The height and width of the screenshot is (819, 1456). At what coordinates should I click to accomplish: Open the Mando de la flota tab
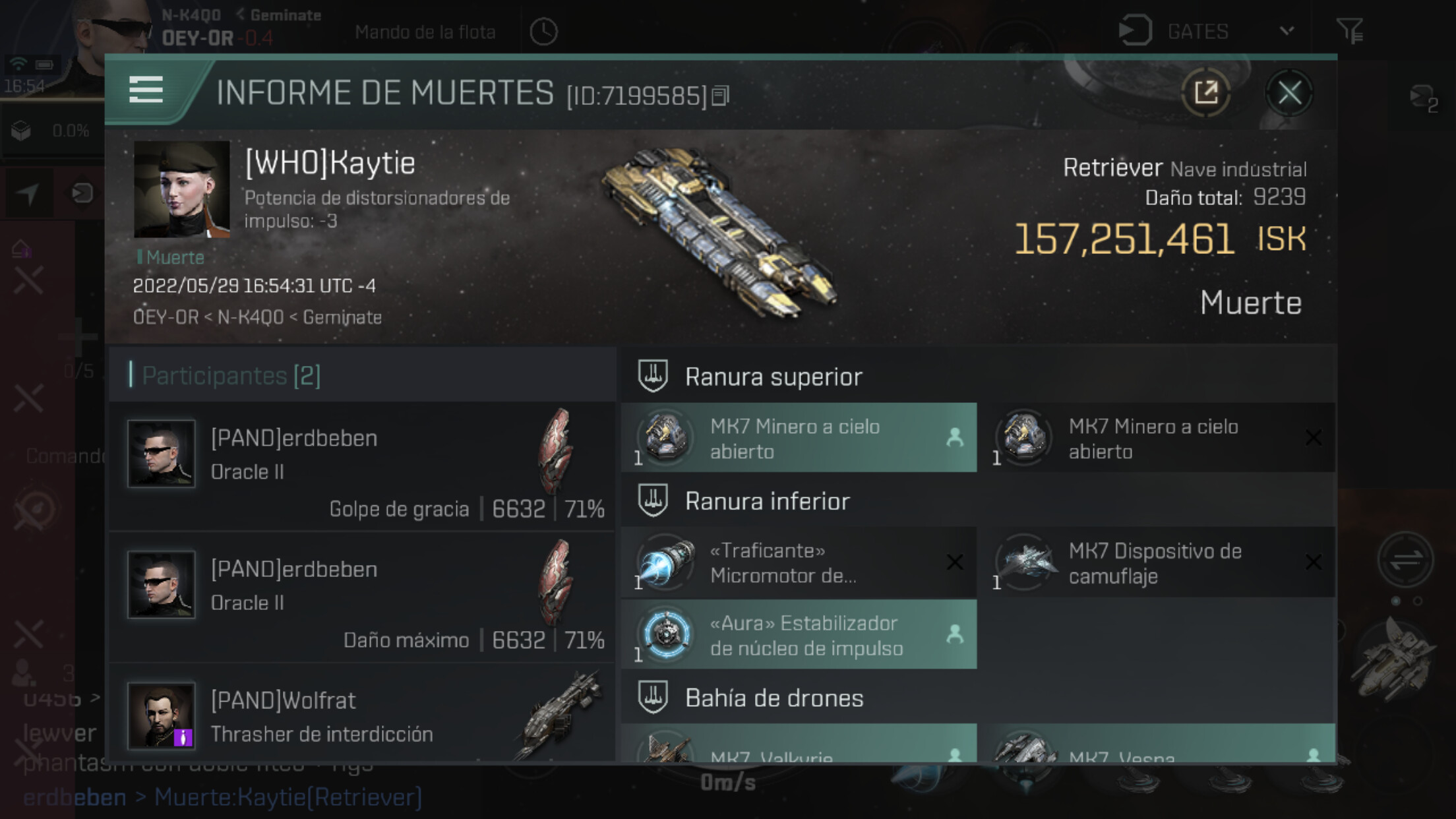coord(425,32)
